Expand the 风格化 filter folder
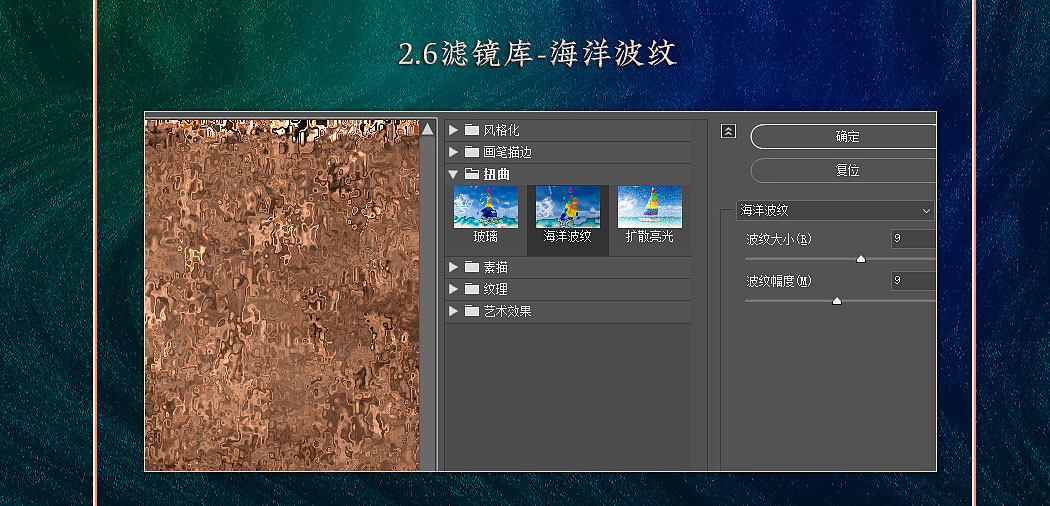The image size is (1050, 506). pos(453,130)
